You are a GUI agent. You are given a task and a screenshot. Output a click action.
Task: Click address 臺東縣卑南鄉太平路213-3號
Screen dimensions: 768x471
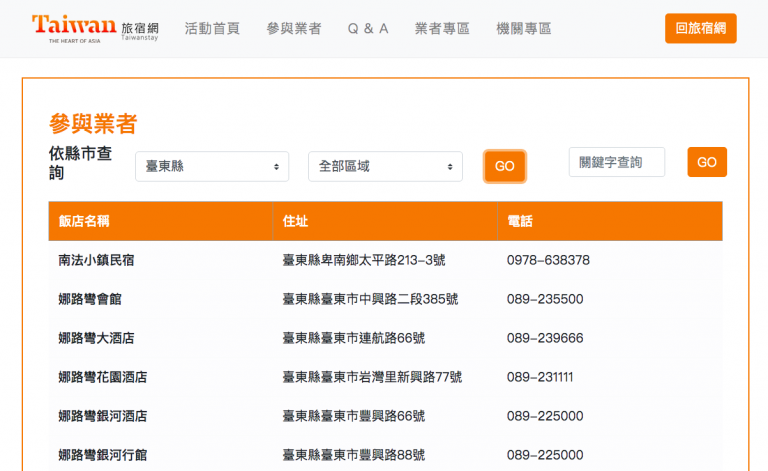(363, 260)
